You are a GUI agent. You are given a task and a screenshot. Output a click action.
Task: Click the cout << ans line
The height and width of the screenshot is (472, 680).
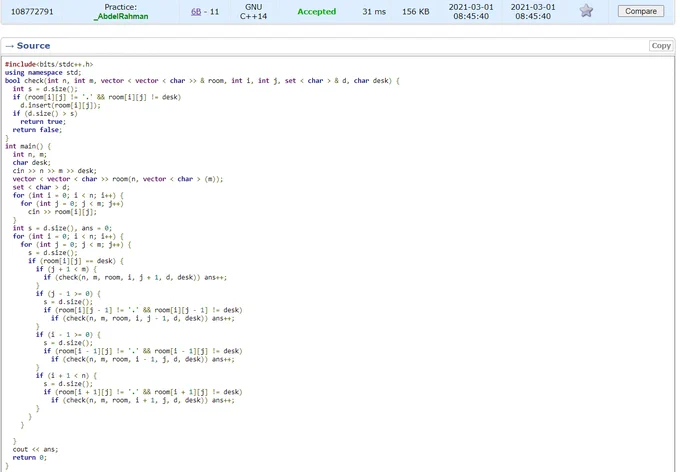click(35, 449)
